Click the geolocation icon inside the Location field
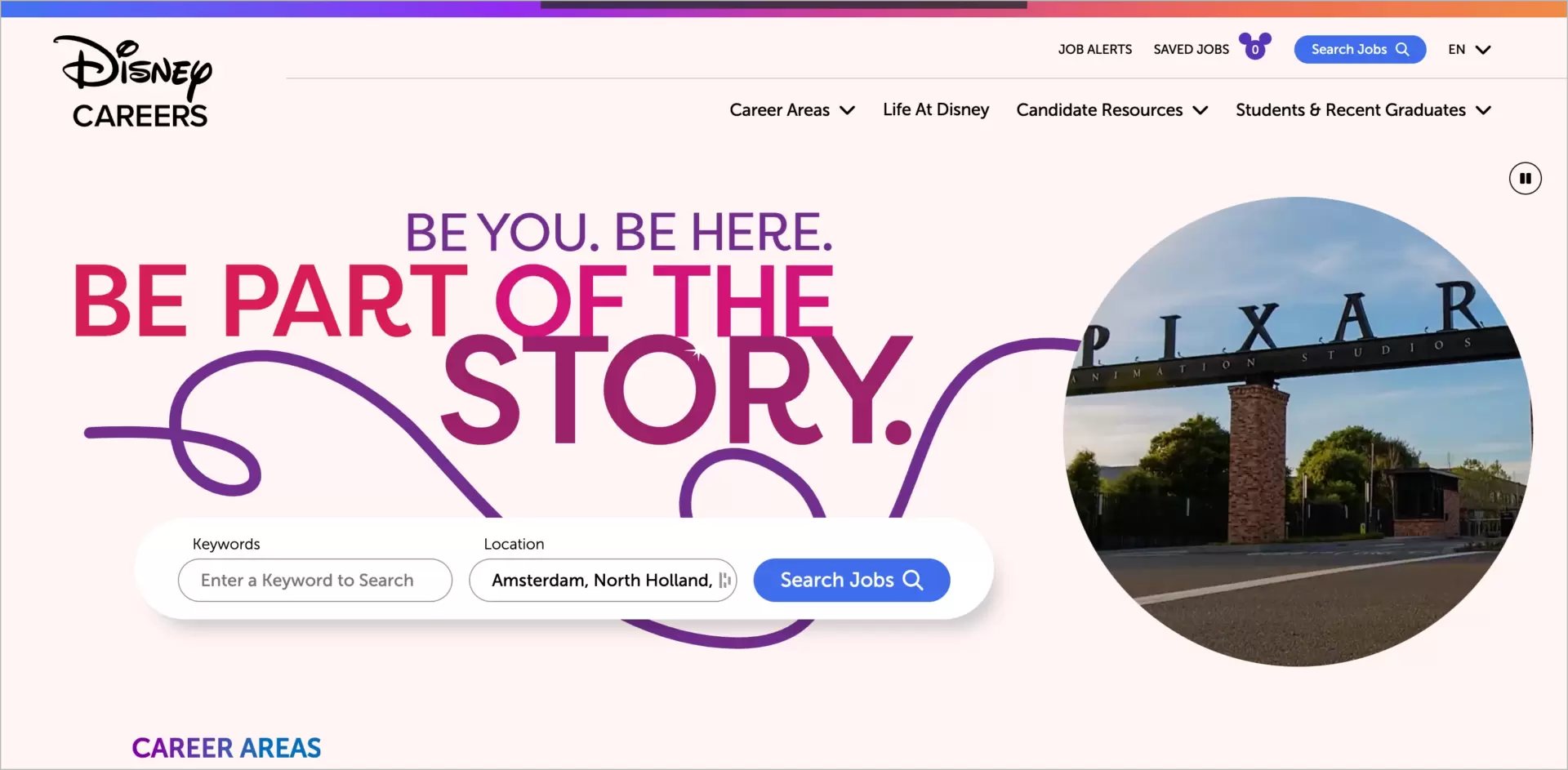Viewport: 1568px width, 770px height. (x=725, y=580)
